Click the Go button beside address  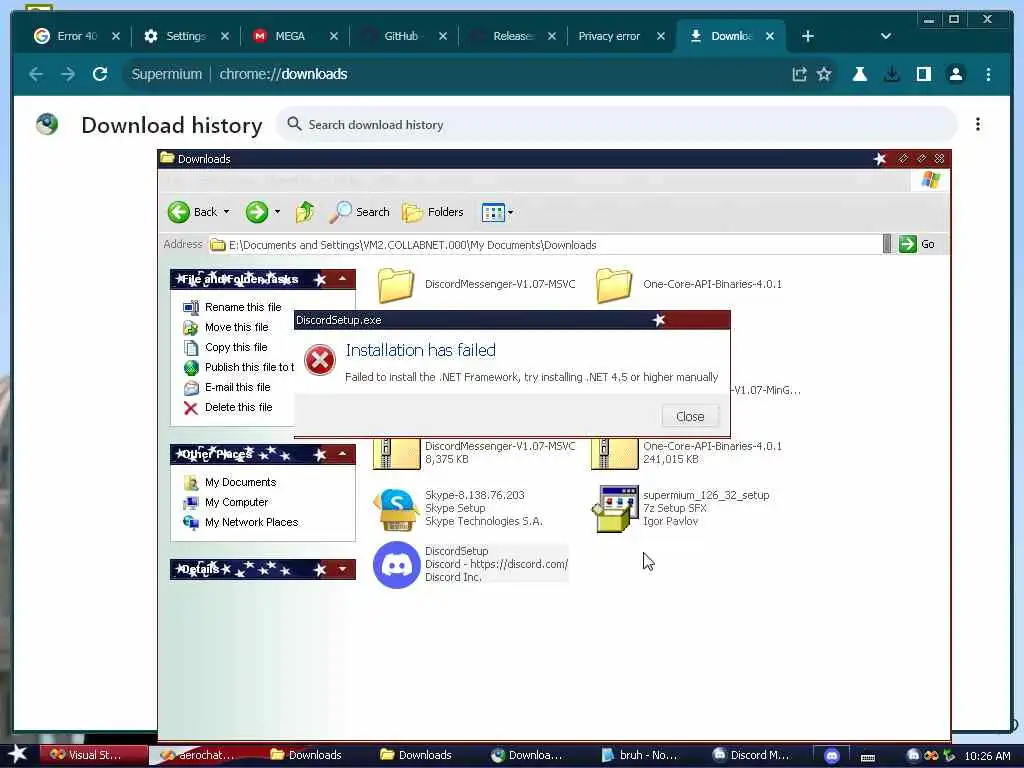point(917,244)
